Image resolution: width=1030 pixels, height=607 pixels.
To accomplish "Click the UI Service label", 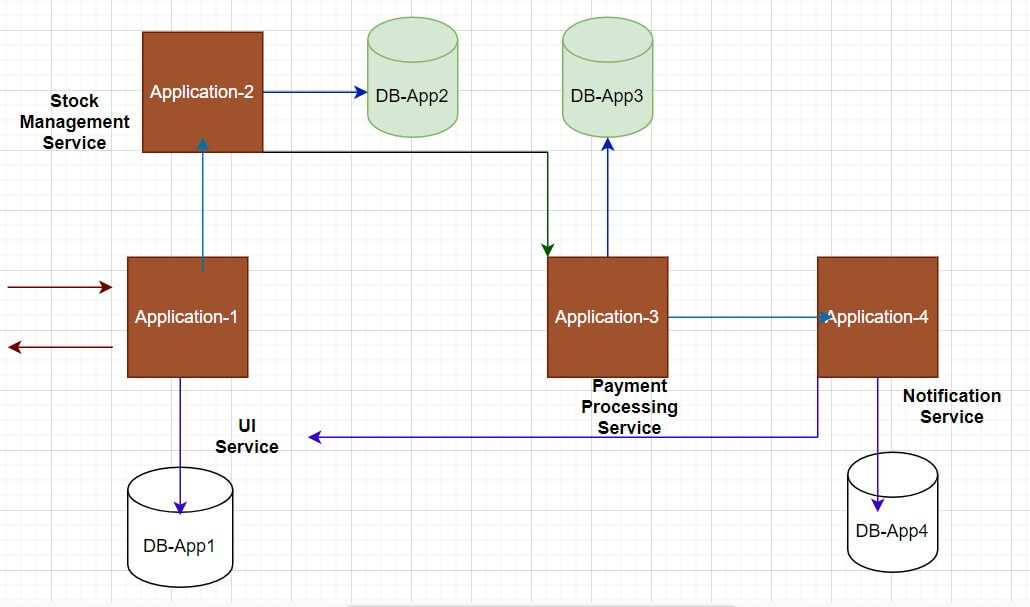I will (x=246, y=437).
